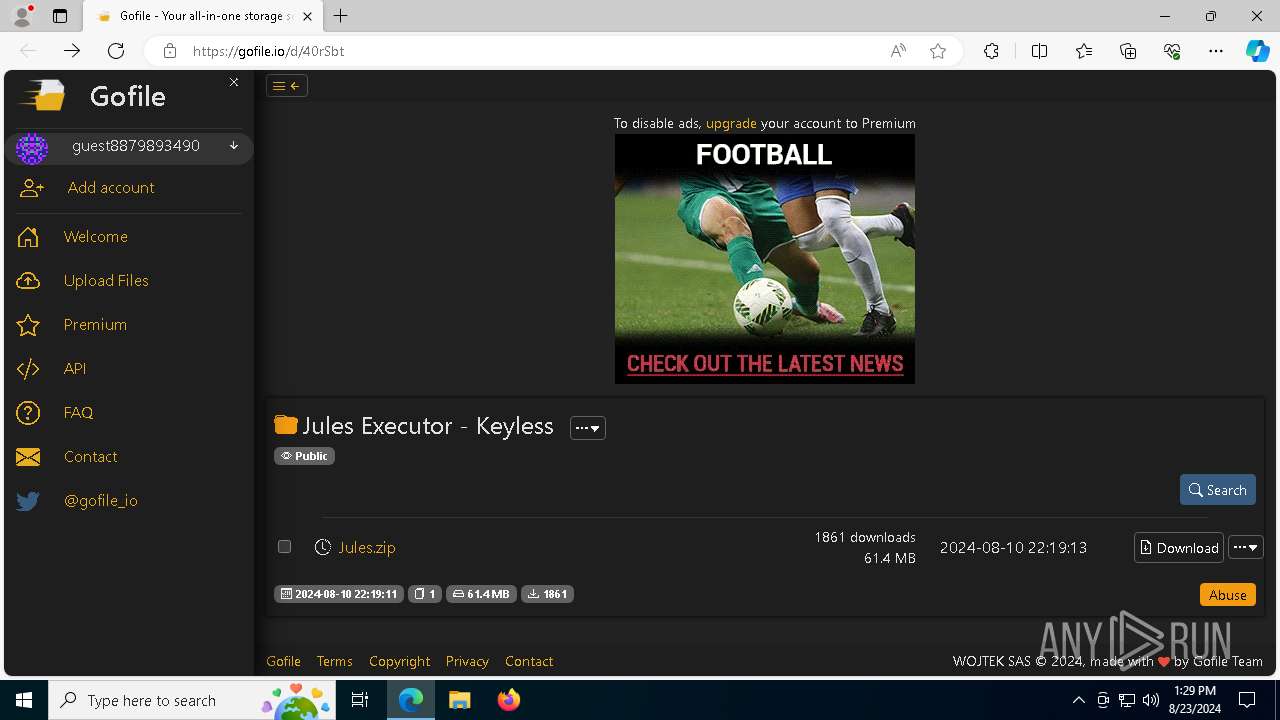Click the football ad banner image
Screen dimensions: 1280x720
[x=765, y=259]
